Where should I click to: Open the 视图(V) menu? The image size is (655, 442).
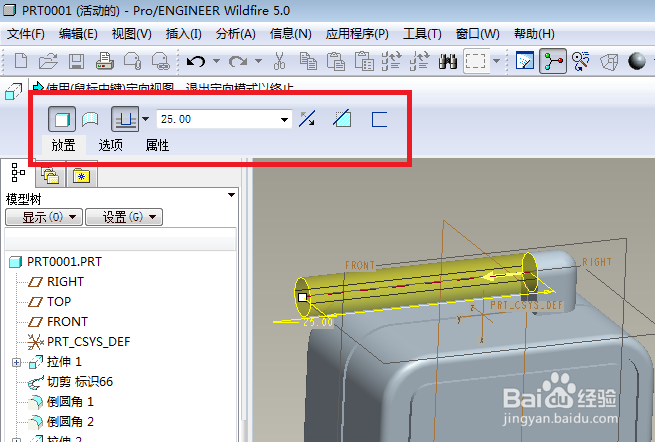132,34
